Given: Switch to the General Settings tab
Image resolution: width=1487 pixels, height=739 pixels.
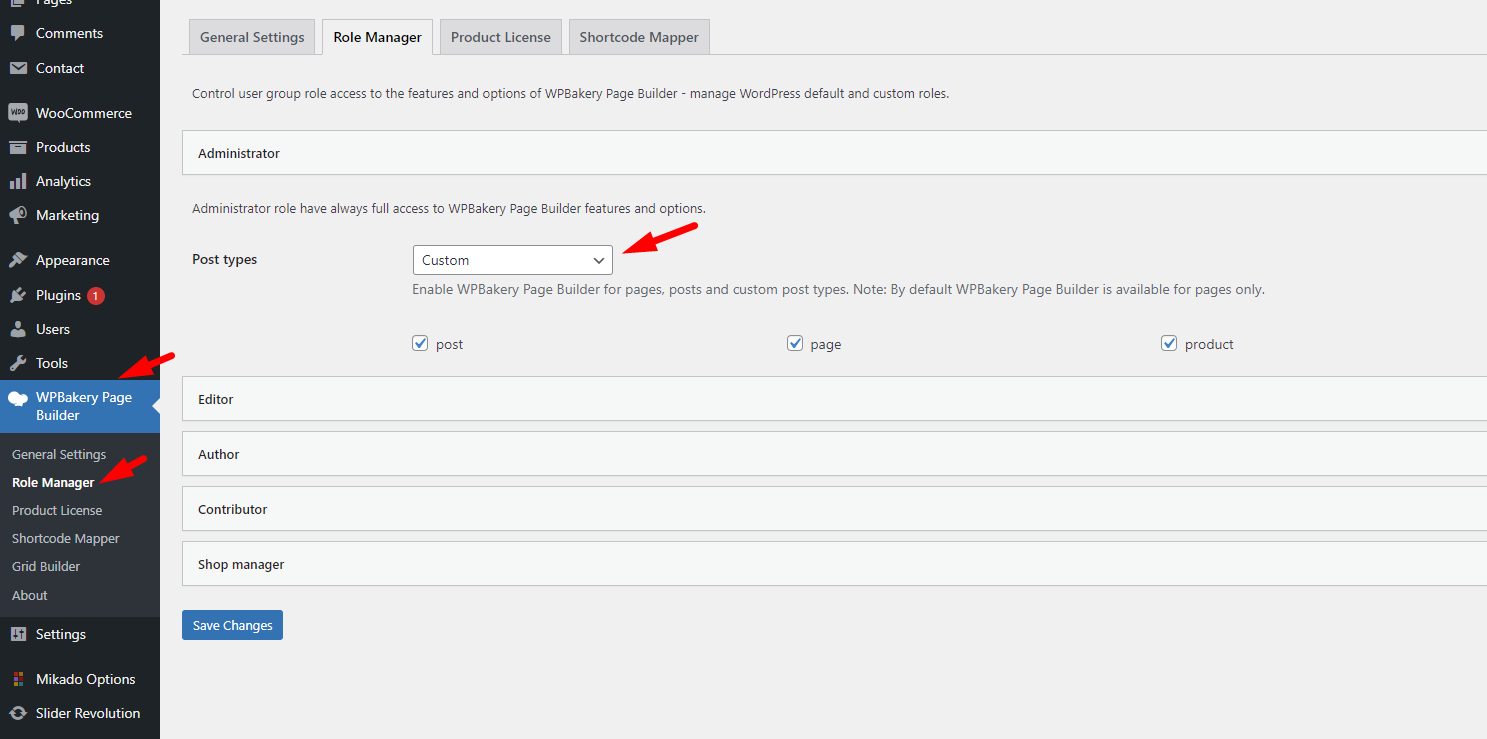Looking at the screenshot, I should click(252, 37).
